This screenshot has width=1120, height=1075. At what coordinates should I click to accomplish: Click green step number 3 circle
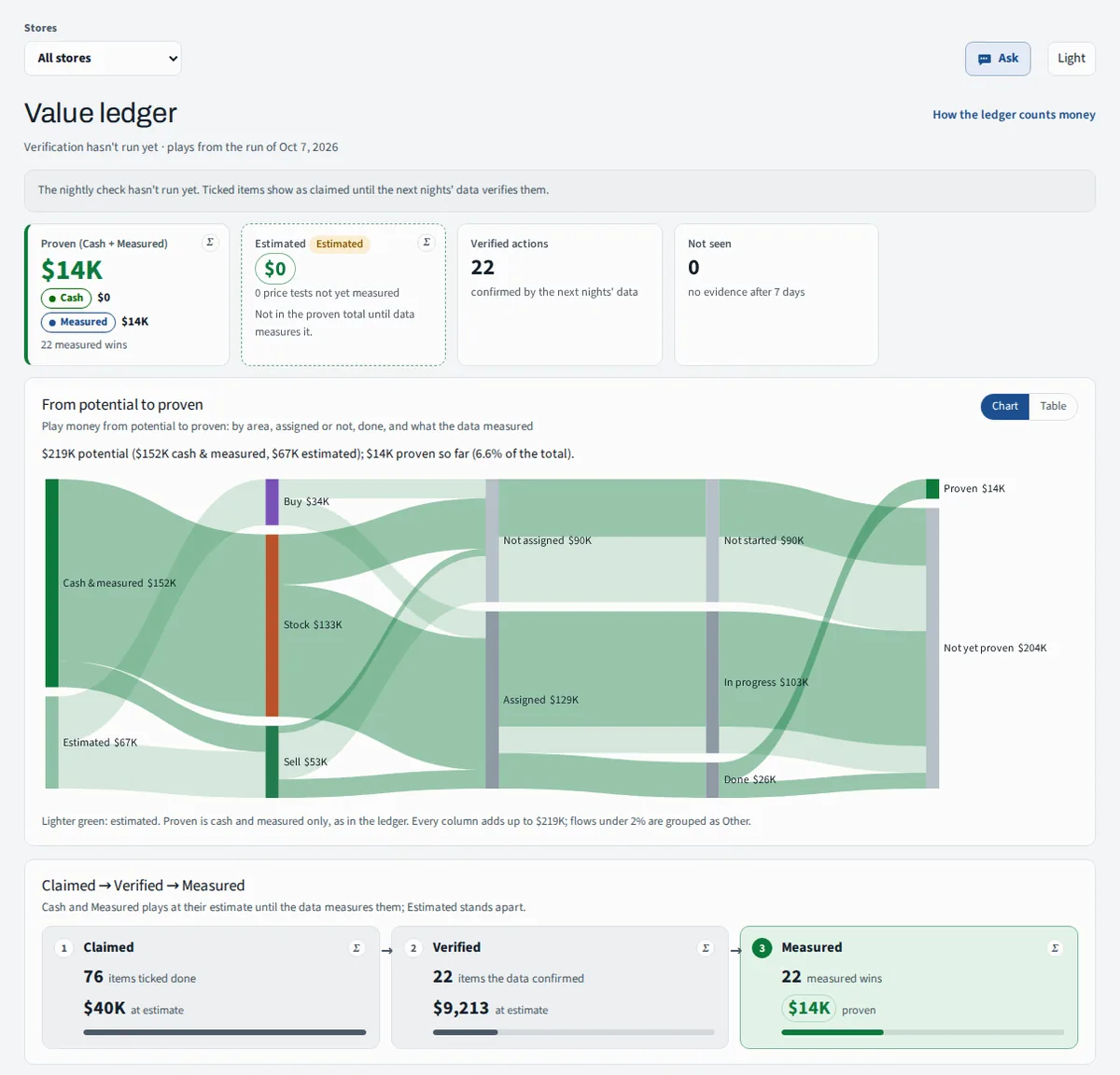pos(762,948)
